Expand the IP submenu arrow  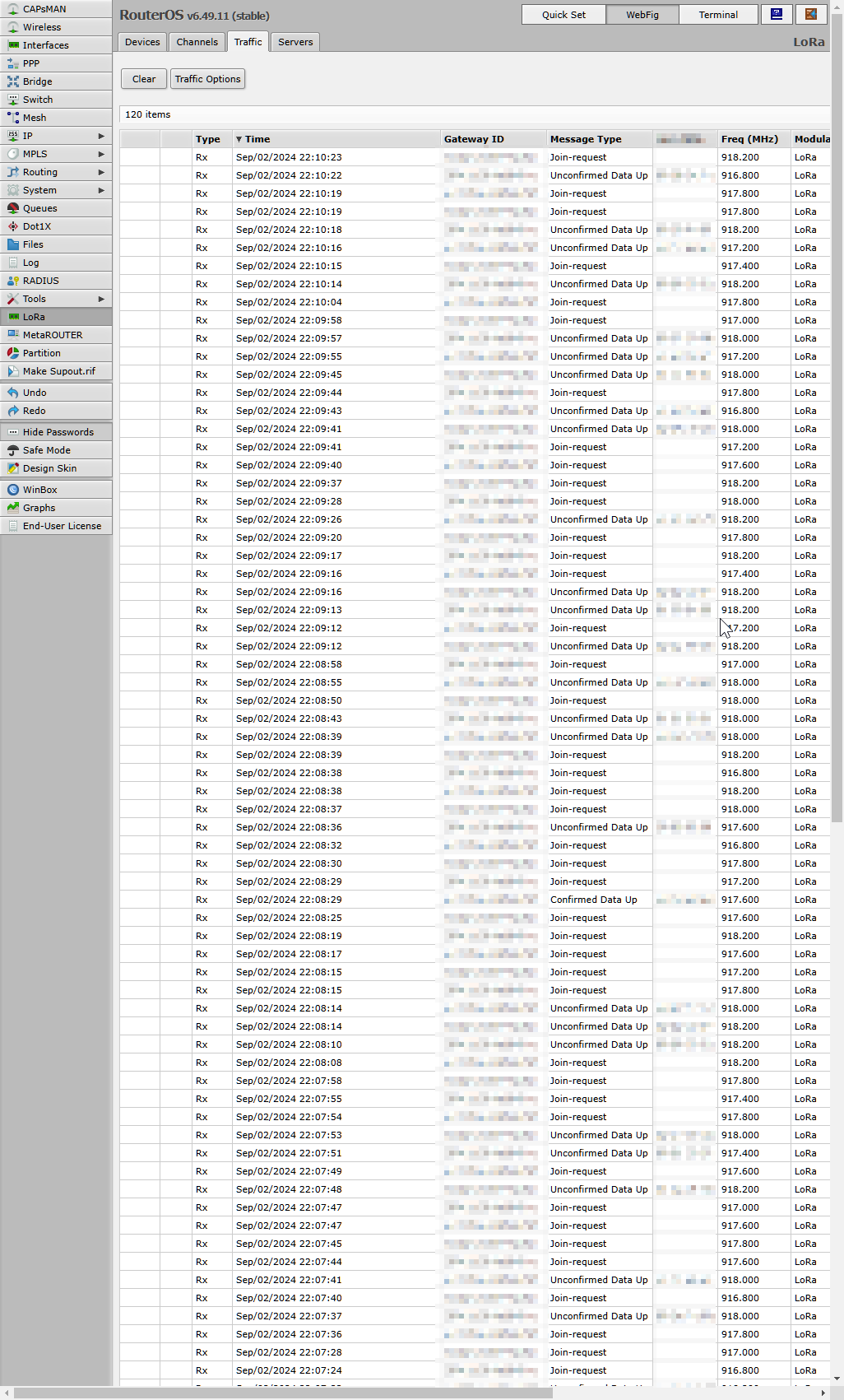pos(101,136)
